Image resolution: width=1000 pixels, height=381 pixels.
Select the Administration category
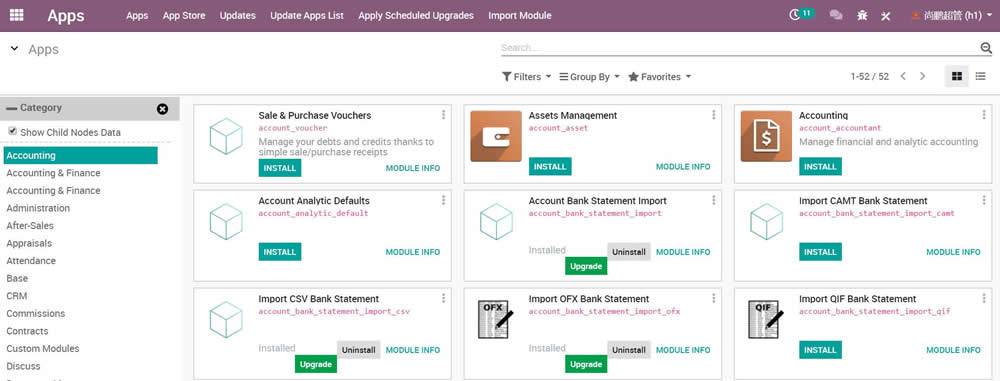(x=38, y=208)
